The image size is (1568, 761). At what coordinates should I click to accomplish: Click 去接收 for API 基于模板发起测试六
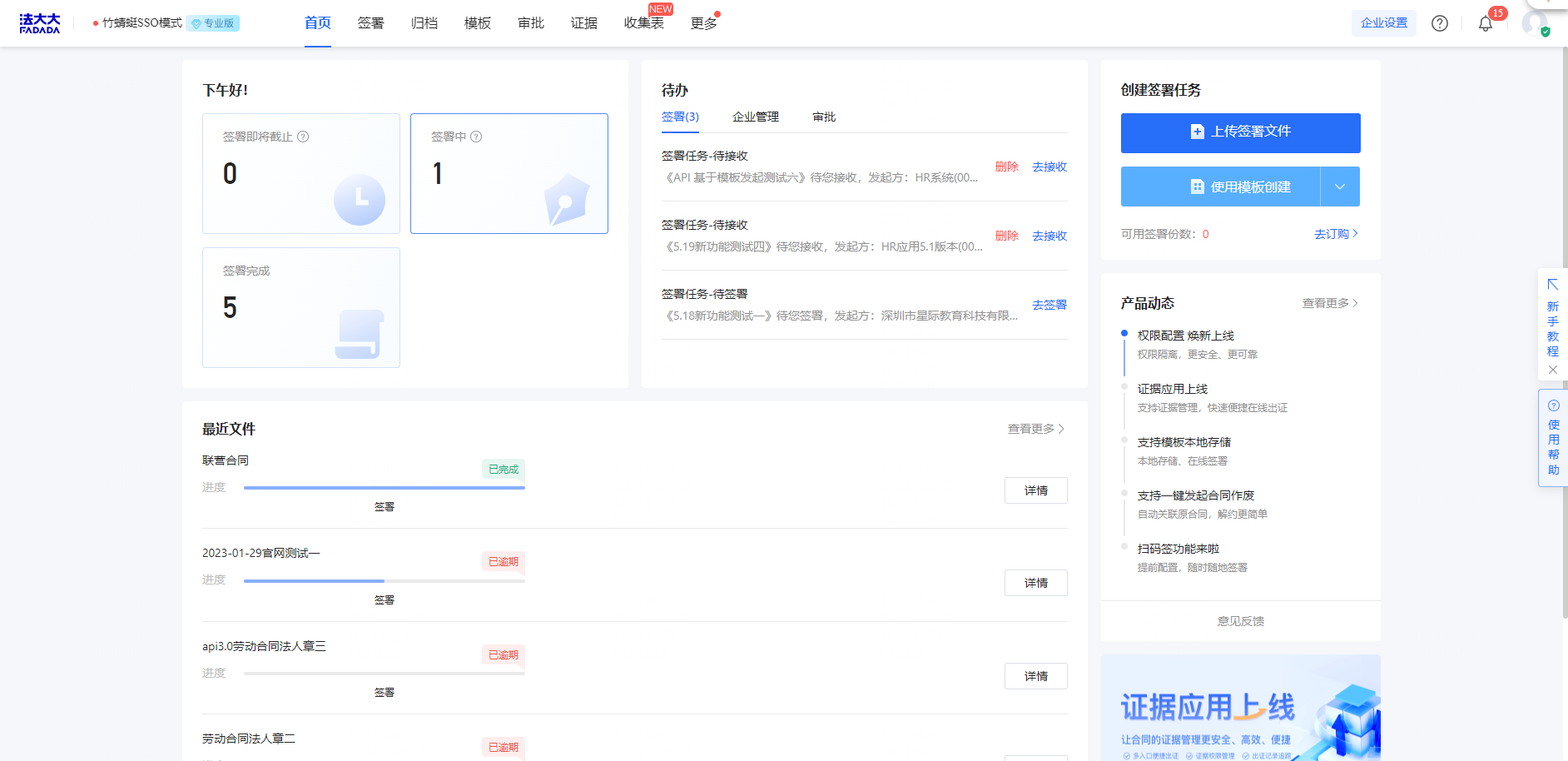pyautogui.click(x=1049, y=167)
